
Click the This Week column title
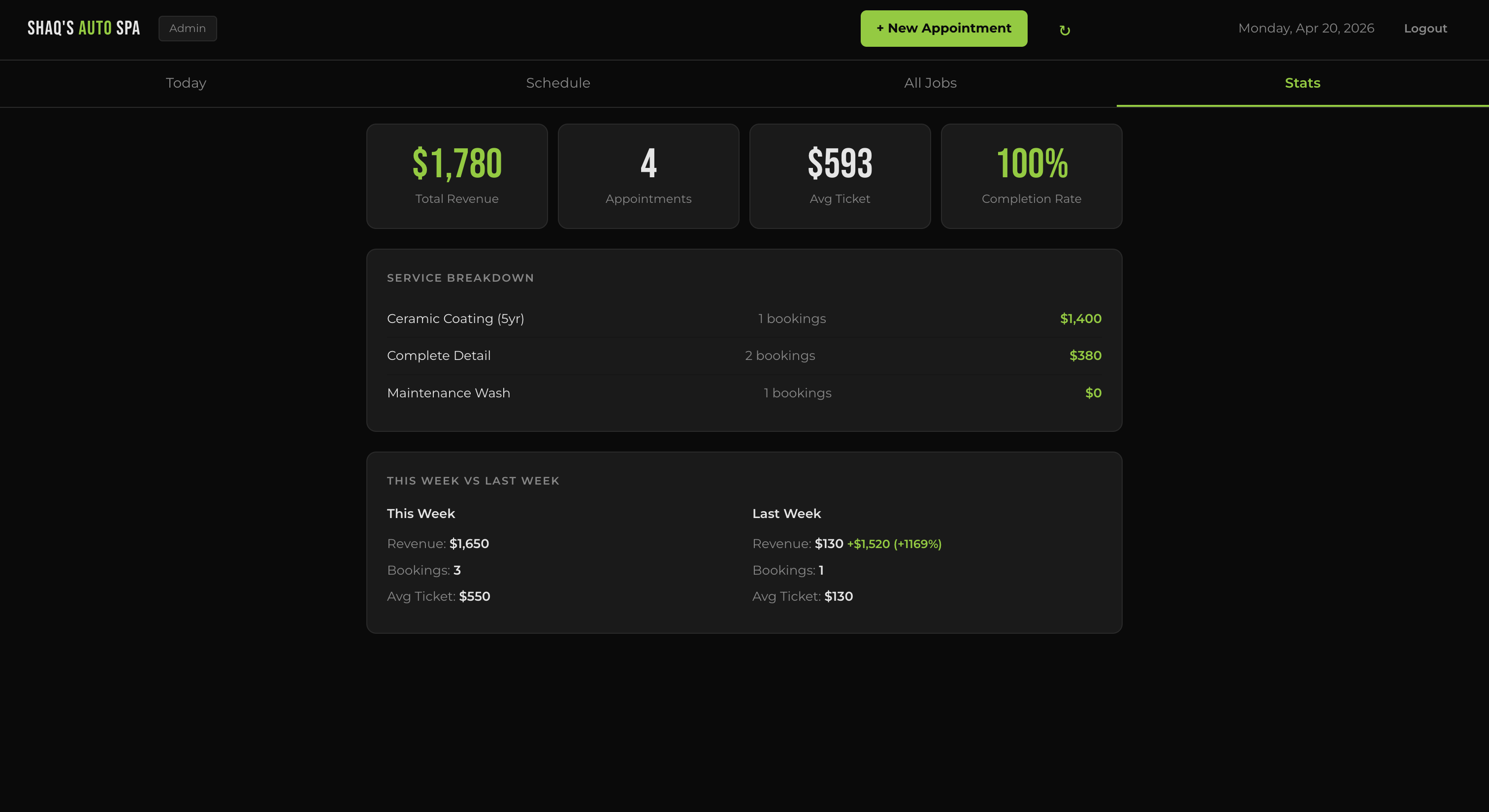421,514
